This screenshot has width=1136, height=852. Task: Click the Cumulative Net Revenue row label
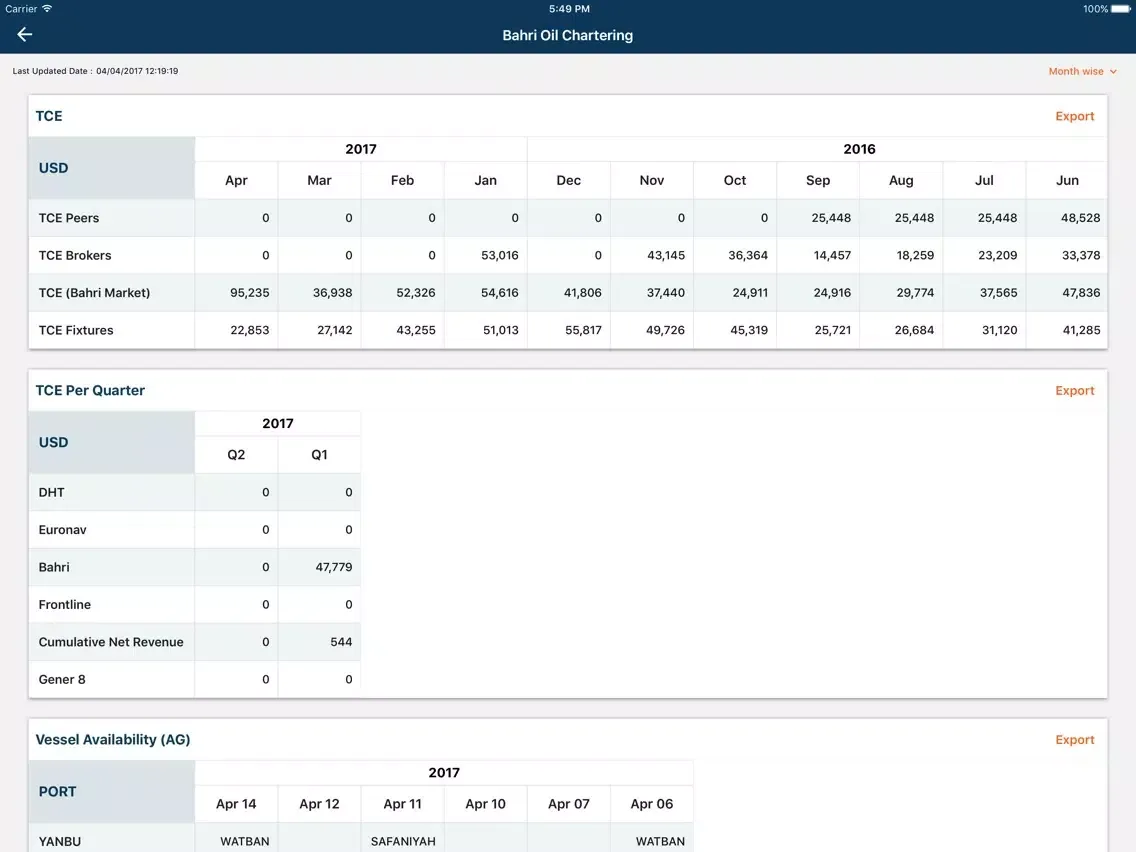[111, 643]
